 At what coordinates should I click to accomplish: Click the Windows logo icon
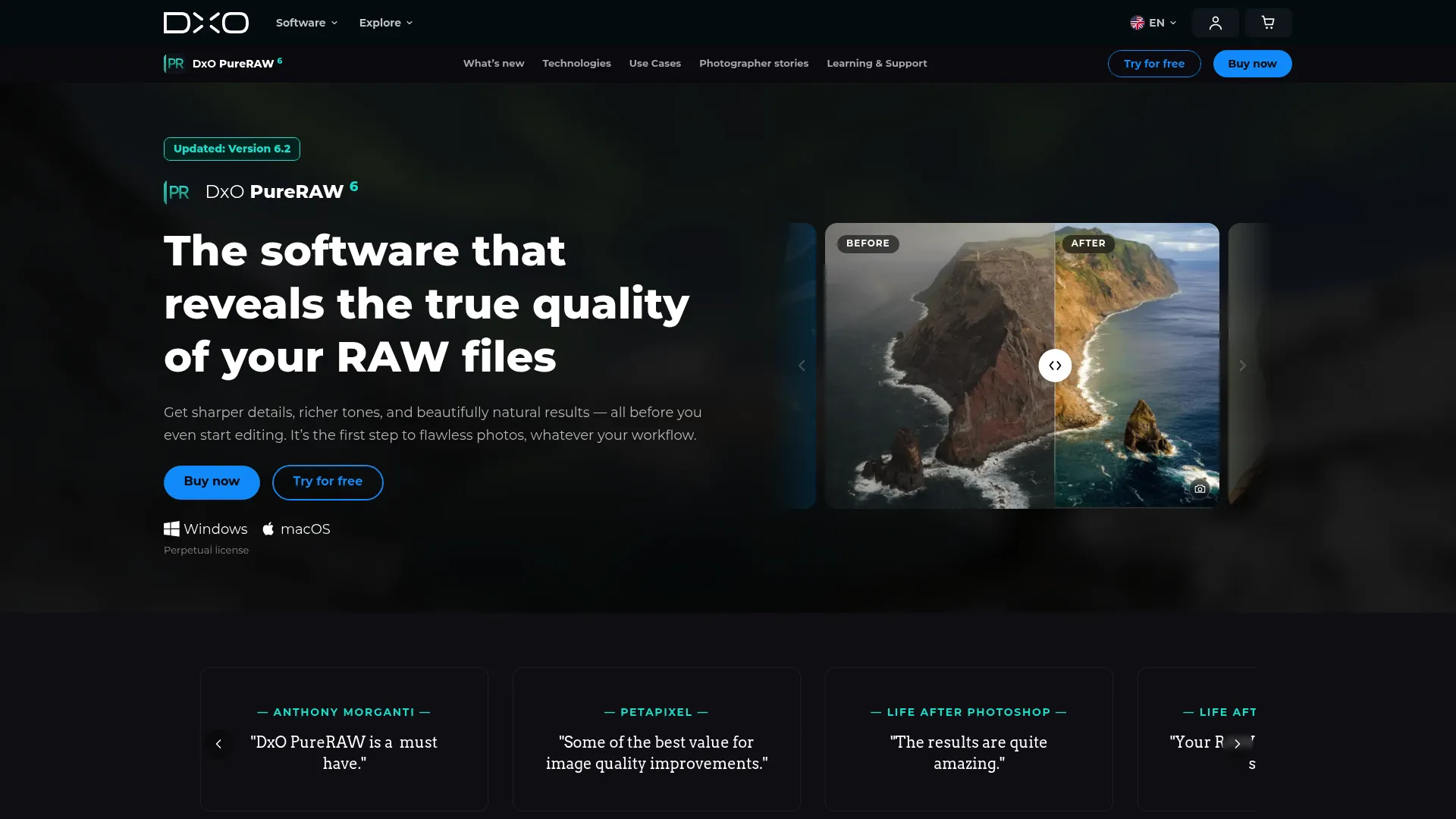[x=171, y=529]
